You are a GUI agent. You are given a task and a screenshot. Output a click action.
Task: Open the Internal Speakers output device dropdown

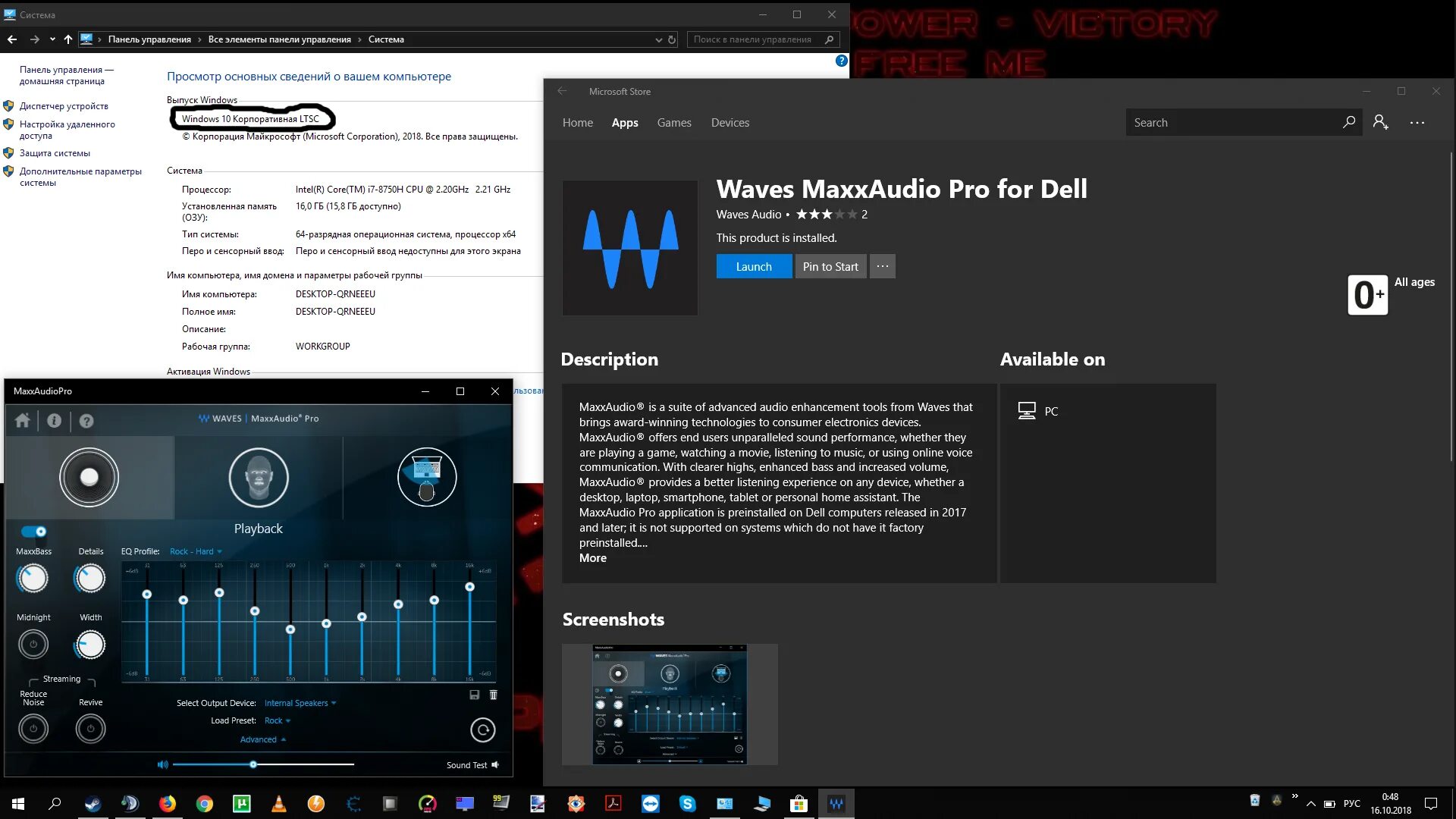point(300,703)
